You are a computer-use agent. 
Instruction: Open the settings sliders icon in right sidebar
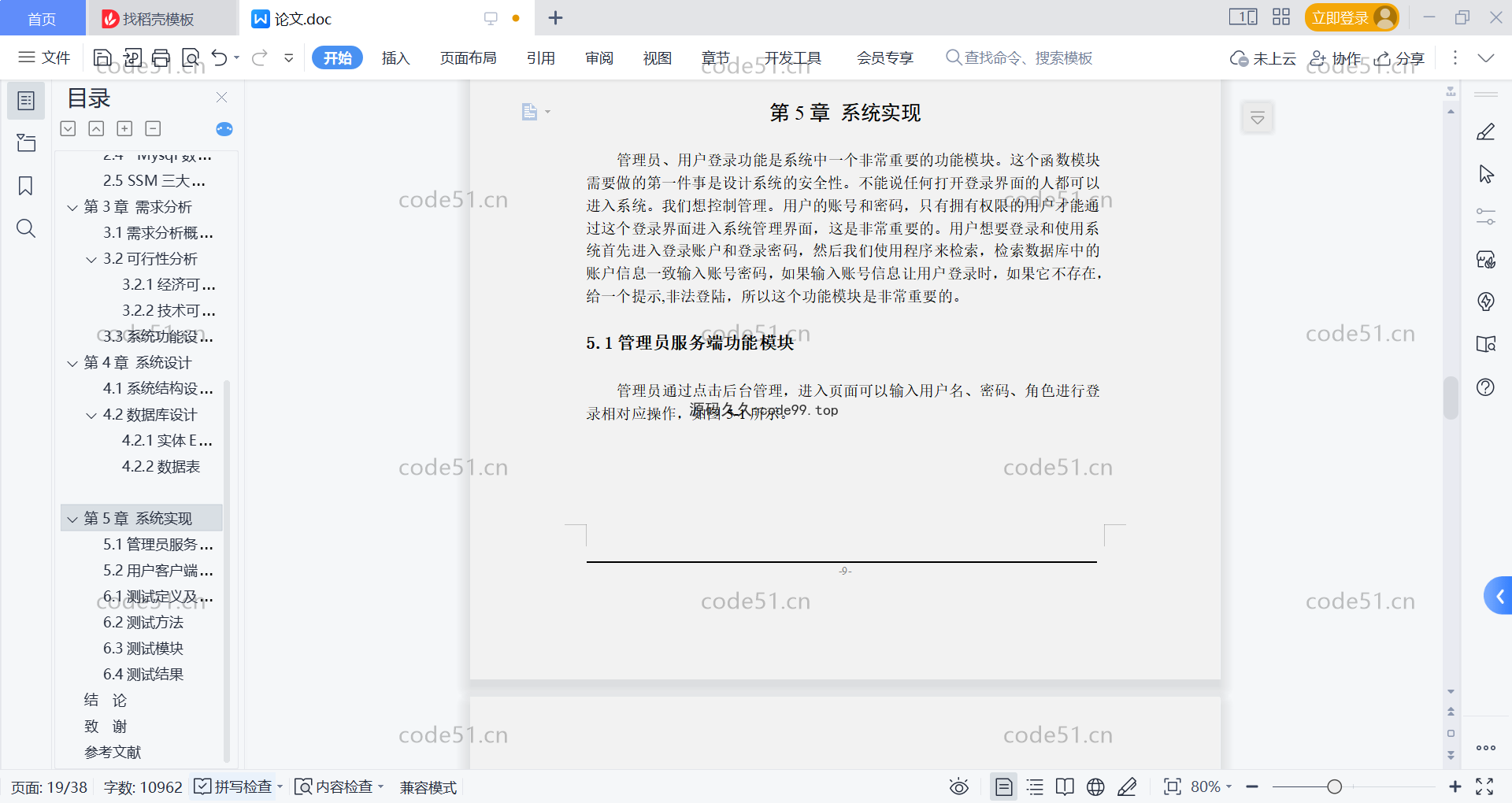pyautogui.click(x=1486, y=216)
